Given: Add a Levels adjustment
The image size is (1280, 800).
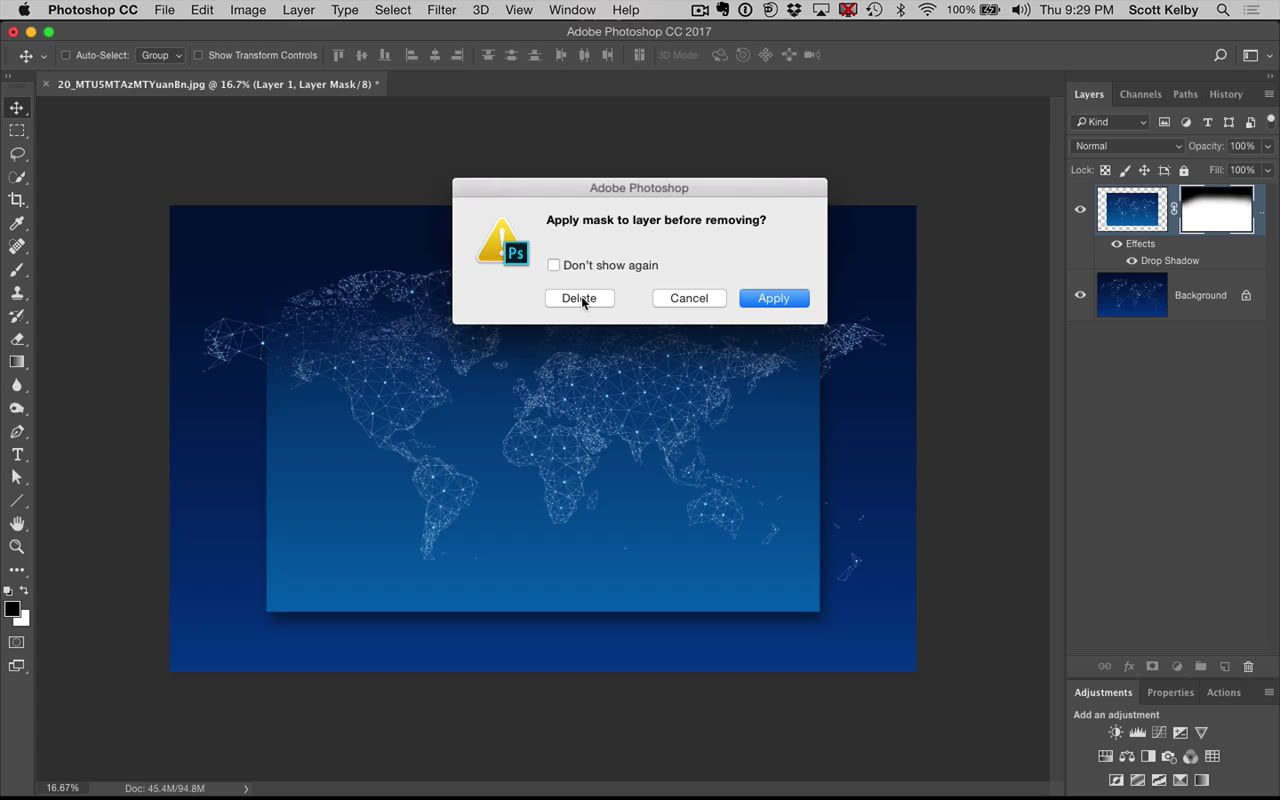Looking at the screenshot, I should click(1137, 732).
